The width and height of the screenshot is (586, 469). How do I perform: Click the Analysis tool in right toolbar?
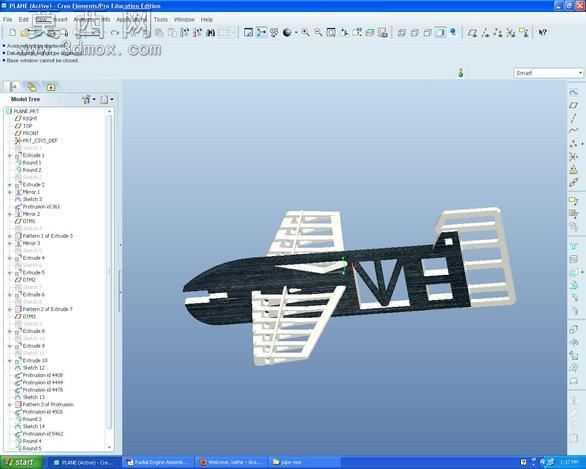pos(573,170)
